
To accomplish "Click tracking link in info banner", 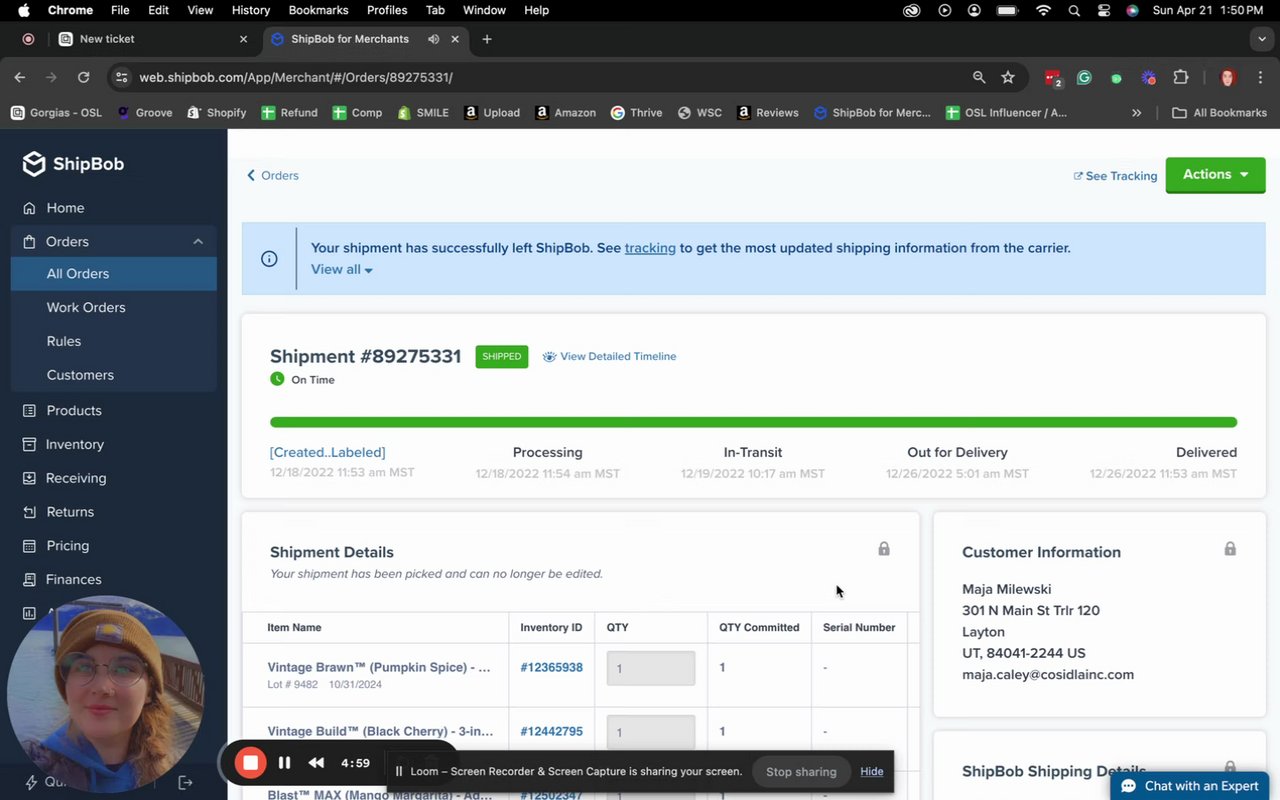I will 650,248.
